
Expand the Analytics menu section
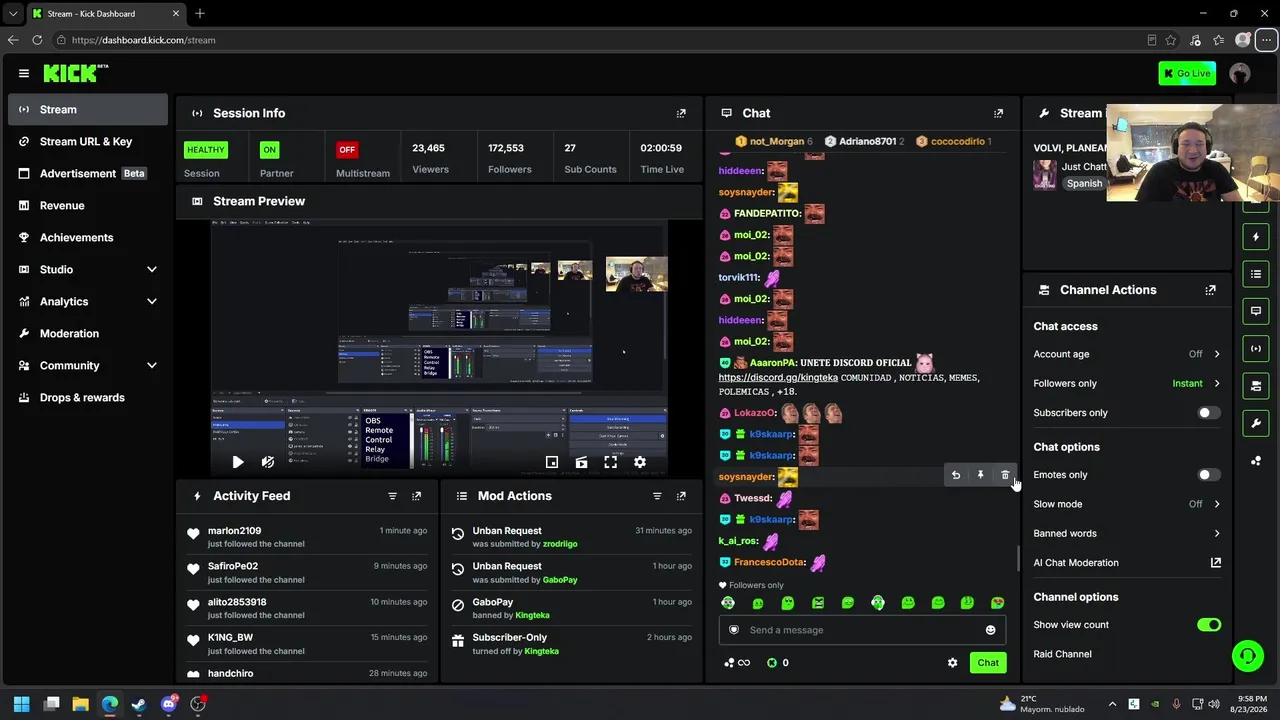tap(88, 301)
